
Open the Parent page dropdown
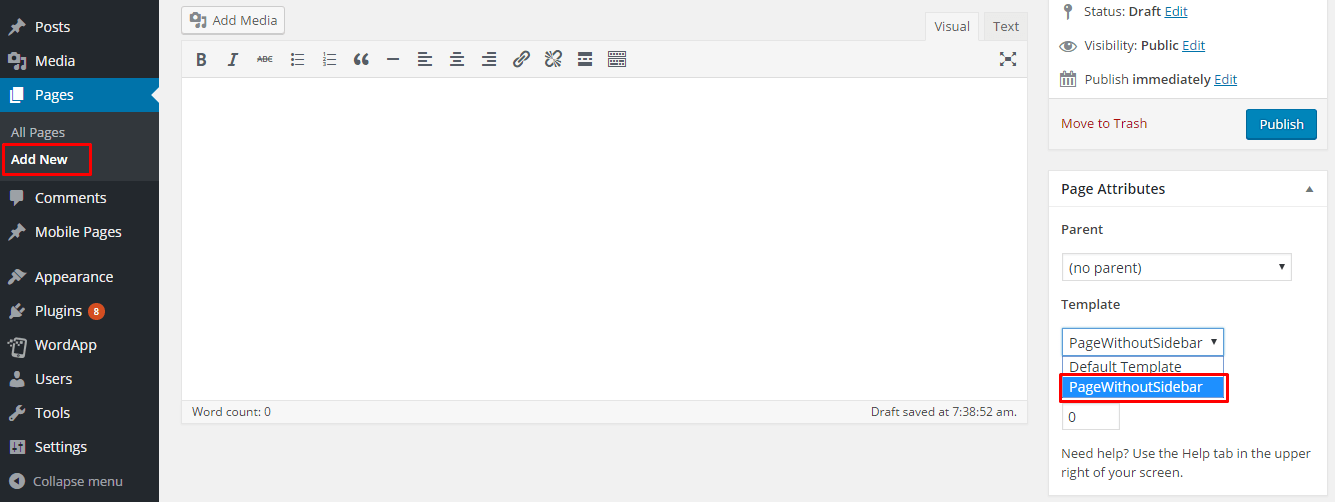[x=1176, y=268]
